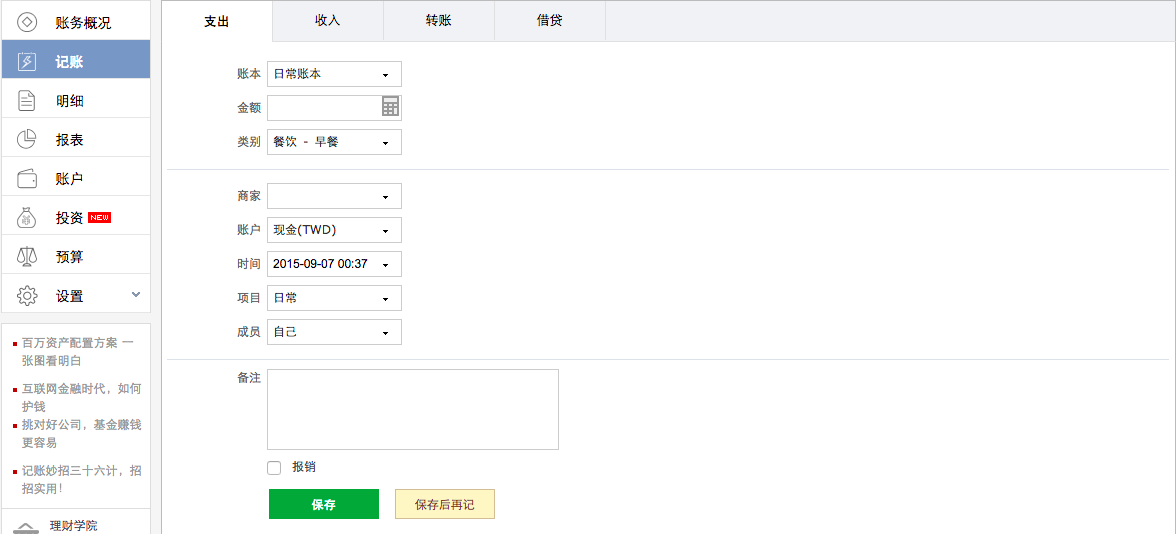Toggle the 报销 checkbox
This screenshot has height=534, width=1176.
[274, 467]
